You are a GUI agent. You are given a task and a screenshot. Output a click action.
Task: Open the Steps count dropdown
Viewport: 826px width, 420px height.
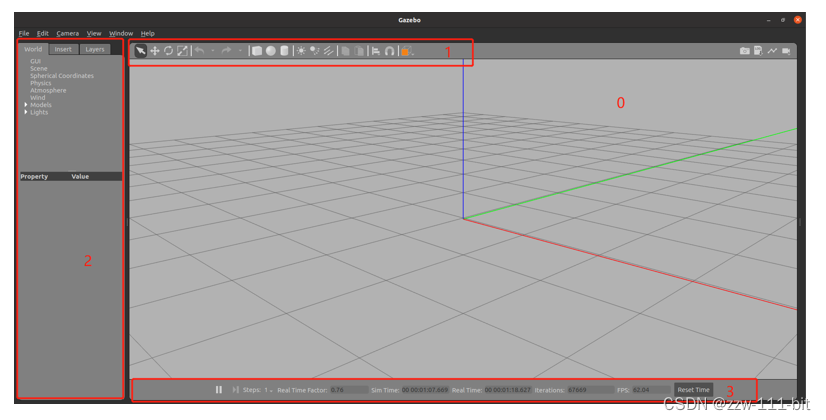(x=269, y=390)
